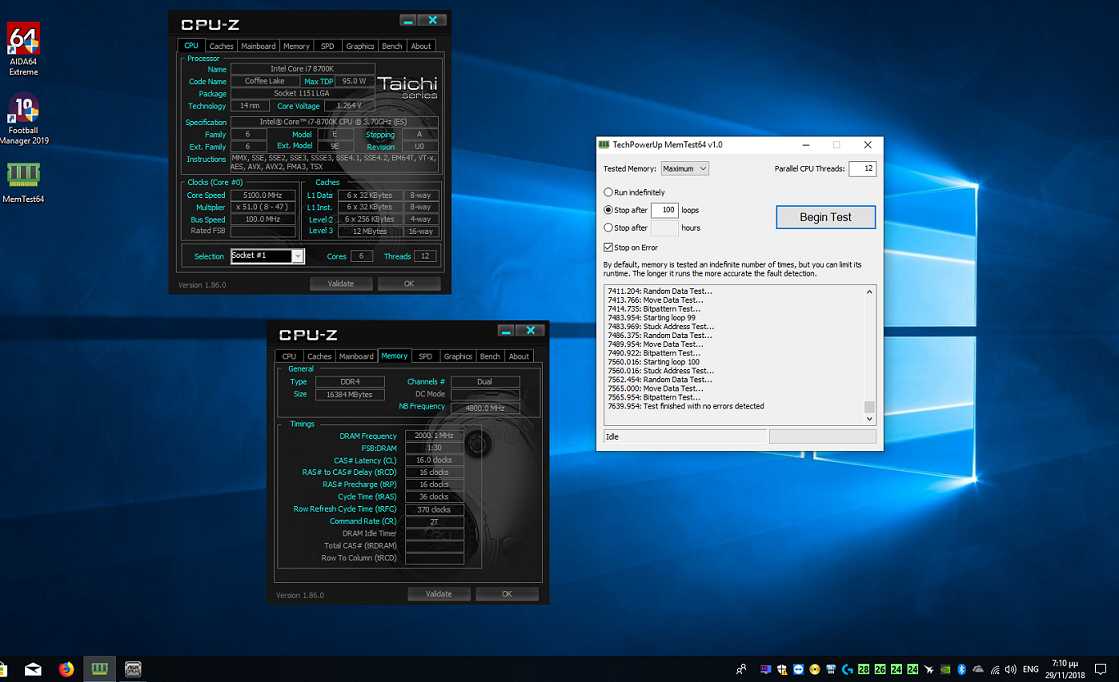Switch to Caches tab in top CPU-Z window
The image size is (1119, 682).
(221, 46)
